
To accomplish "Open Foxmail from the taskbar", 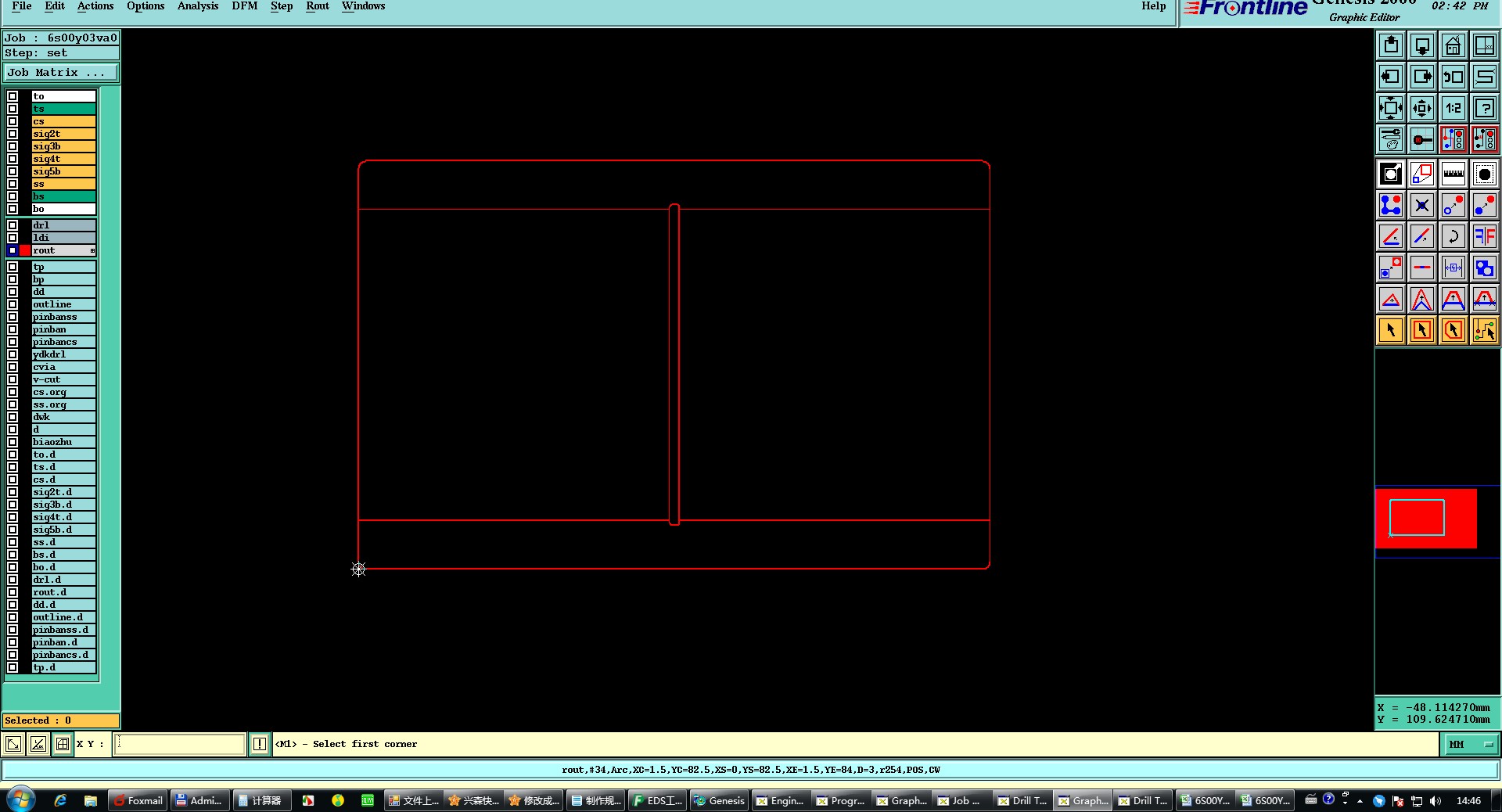I will point(138,800).
